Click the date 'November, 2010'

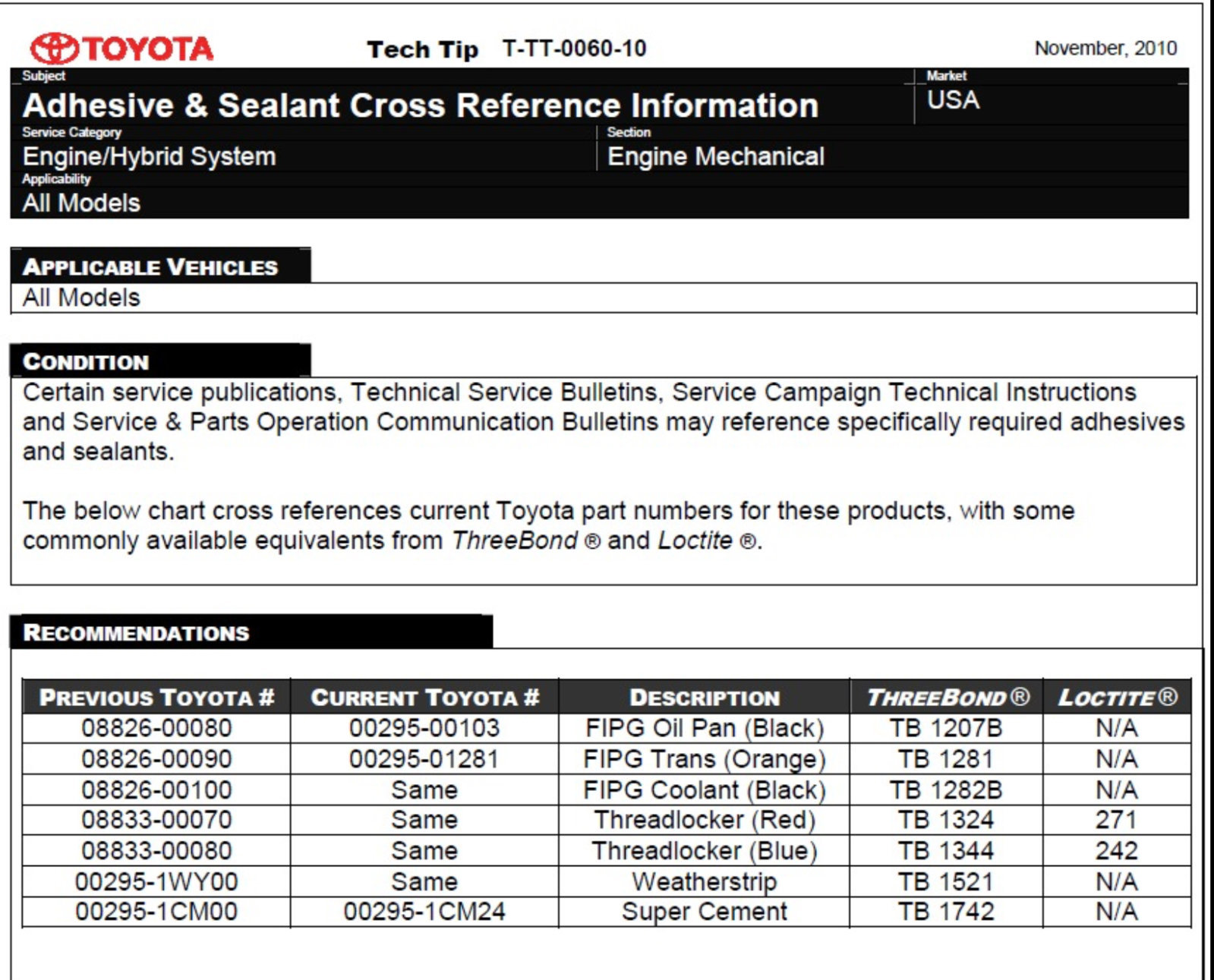(x=1105, y=48)
